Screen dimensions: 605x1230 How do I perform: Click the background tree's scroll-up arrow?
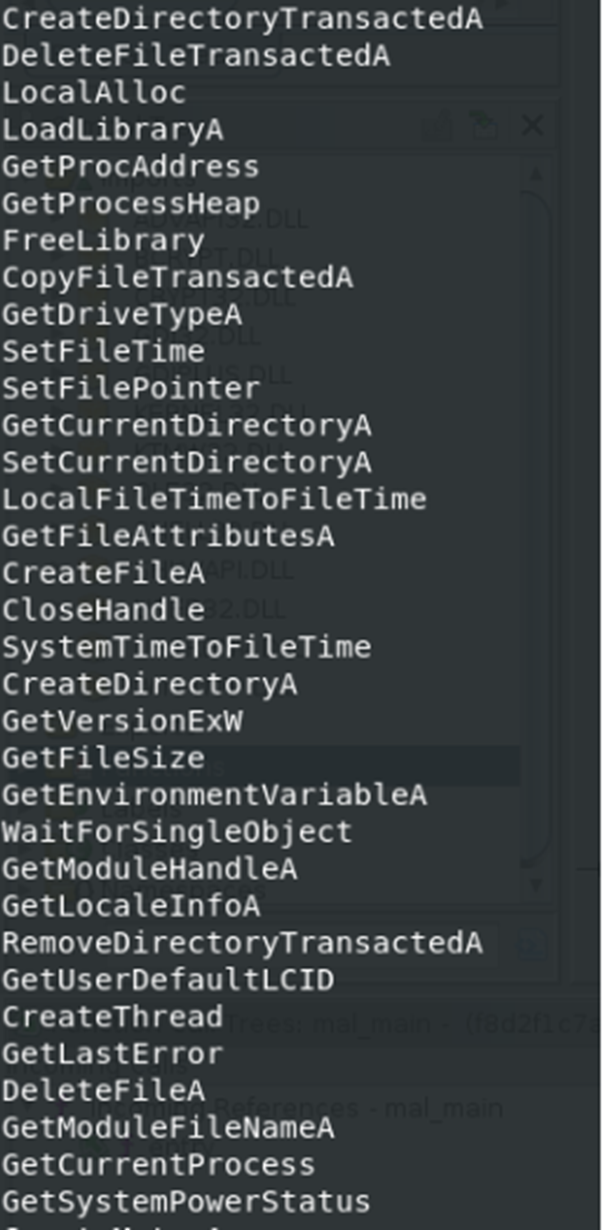point(537,175)
